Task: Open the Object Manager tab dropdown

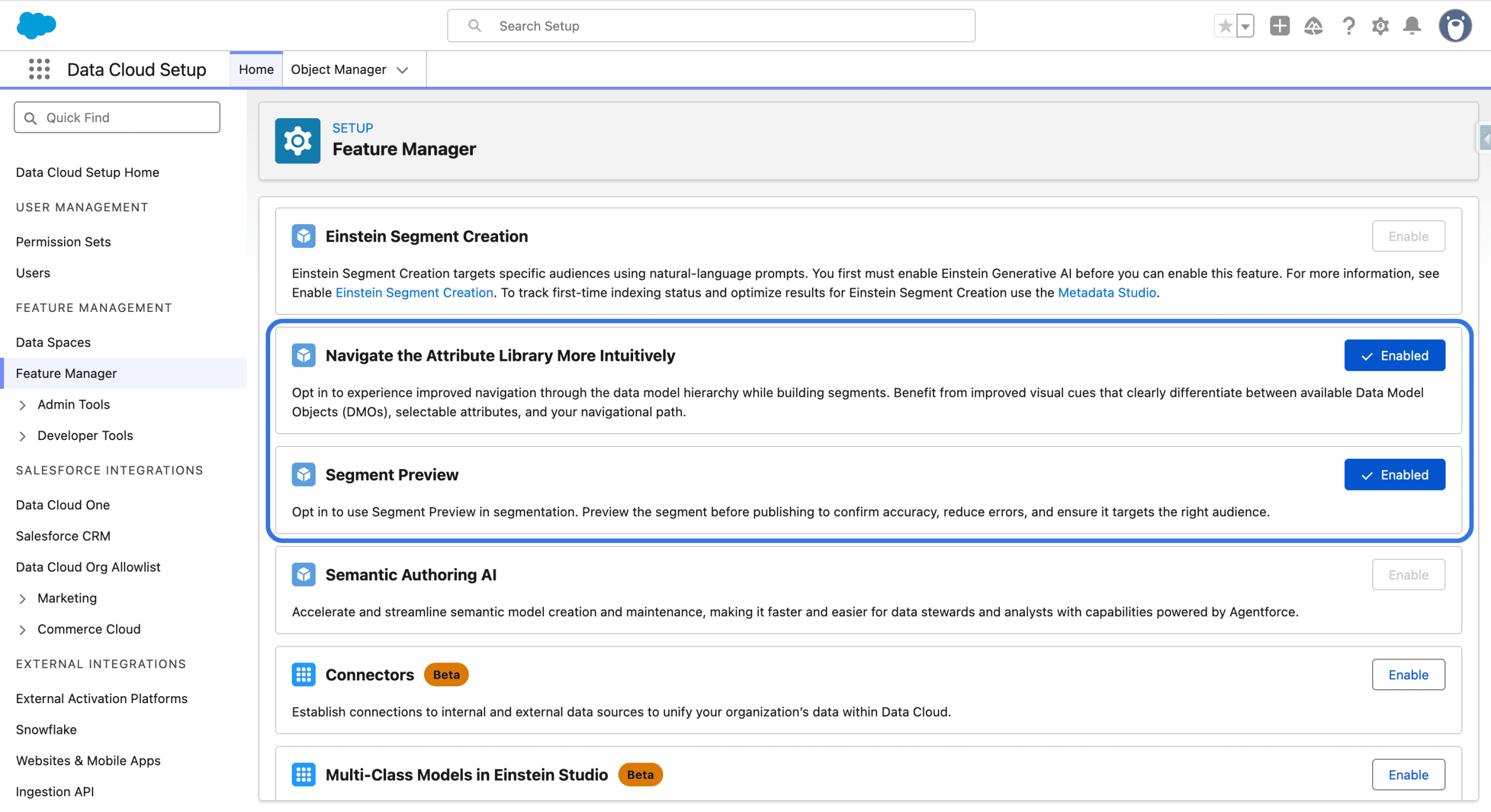Action: (x=402, y=70)
